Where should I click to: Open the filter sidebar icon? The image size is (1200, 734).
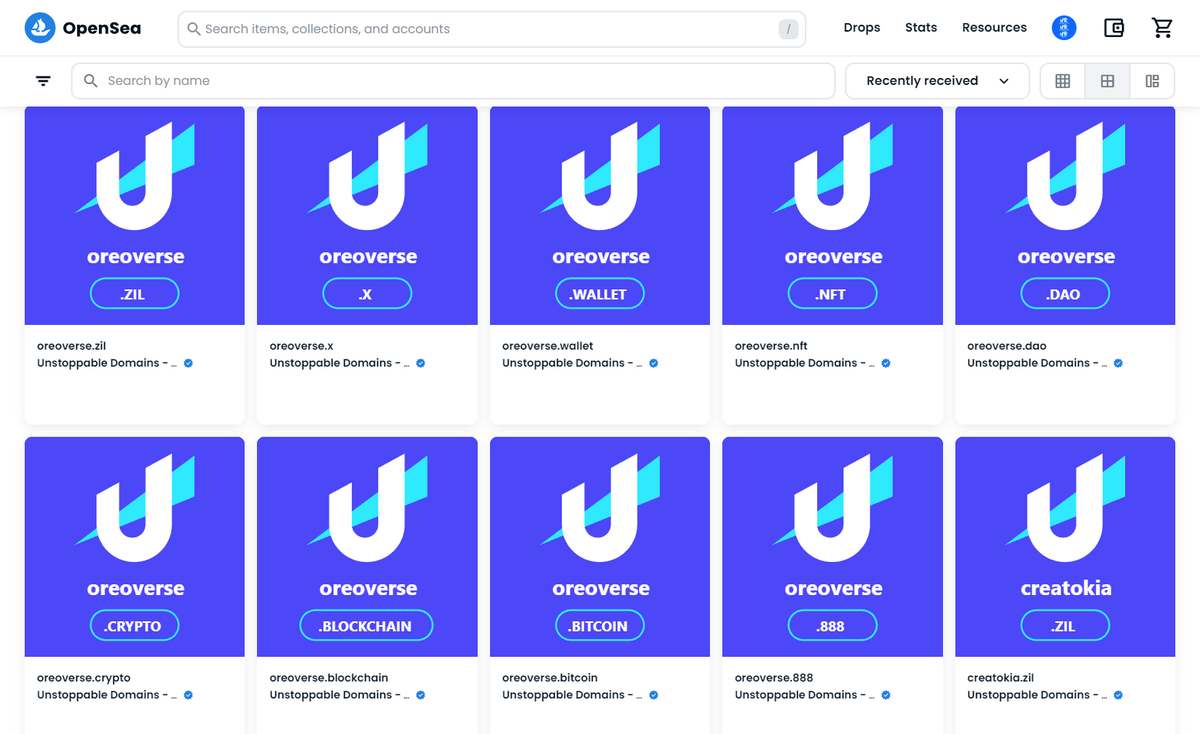(x=43, y=81)
